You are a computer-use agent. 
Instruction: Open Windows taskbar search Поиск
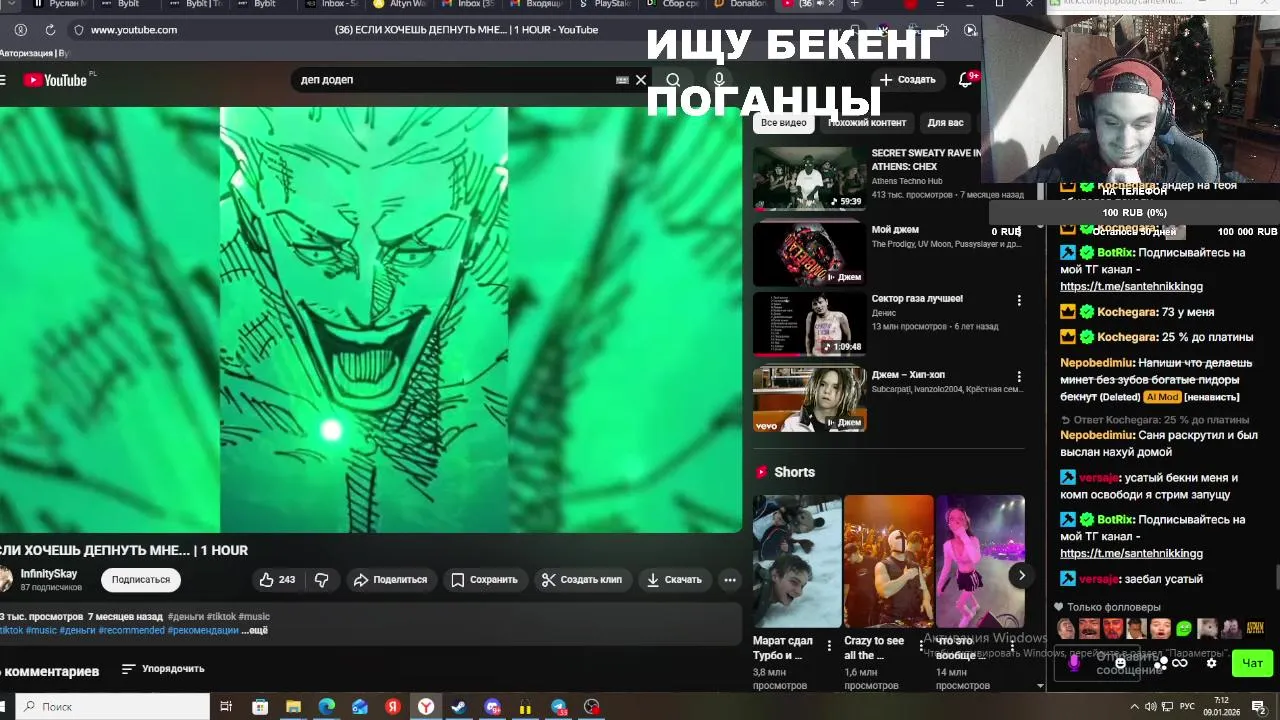pyautogui.click(x=113, y=707)
